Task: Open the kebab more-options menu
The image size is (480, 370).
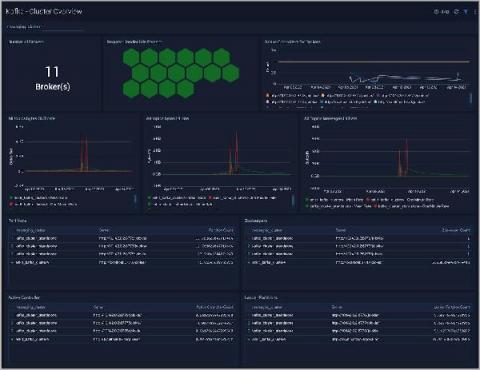Action: point(475,12)
